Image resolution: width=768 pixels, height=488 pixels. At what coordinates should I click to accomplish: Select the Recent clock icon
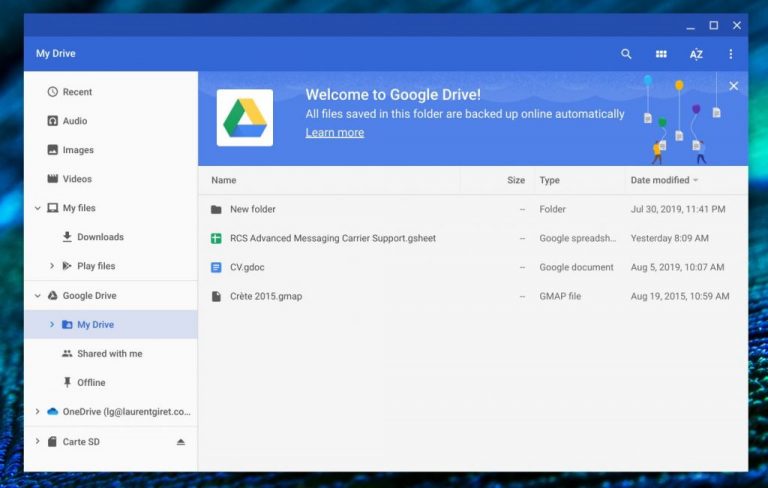(x=52, y=92)
